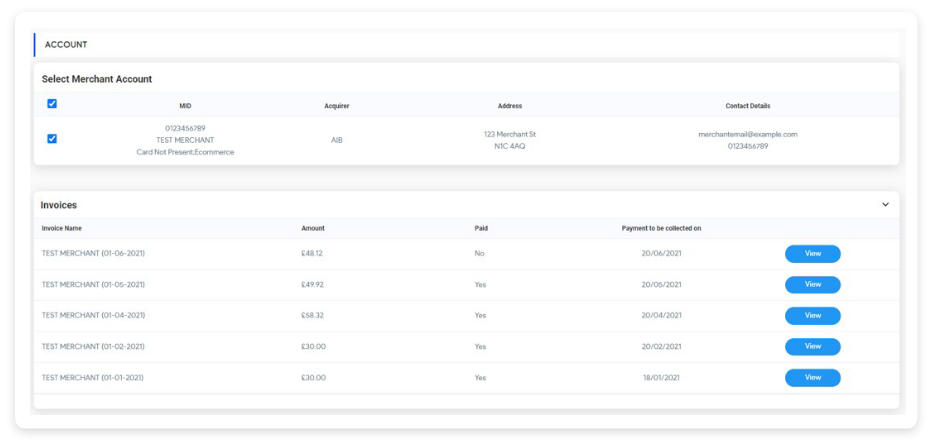Screen dimensions: 933x447
Task: Click the Invoices section title
Action: (x=58, y=205)
